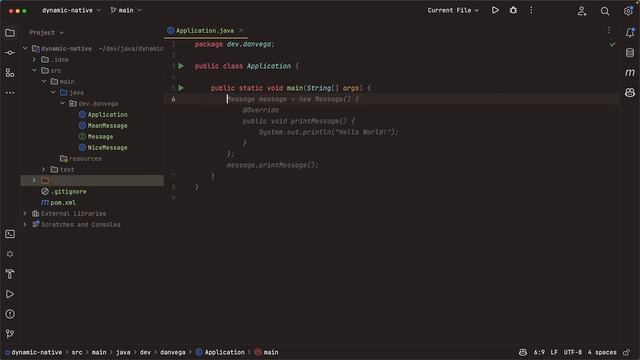The height and width of the screenshot is (360, 640).
Task: Open the main branch dropdown
Action: click(x=126, y=10)
